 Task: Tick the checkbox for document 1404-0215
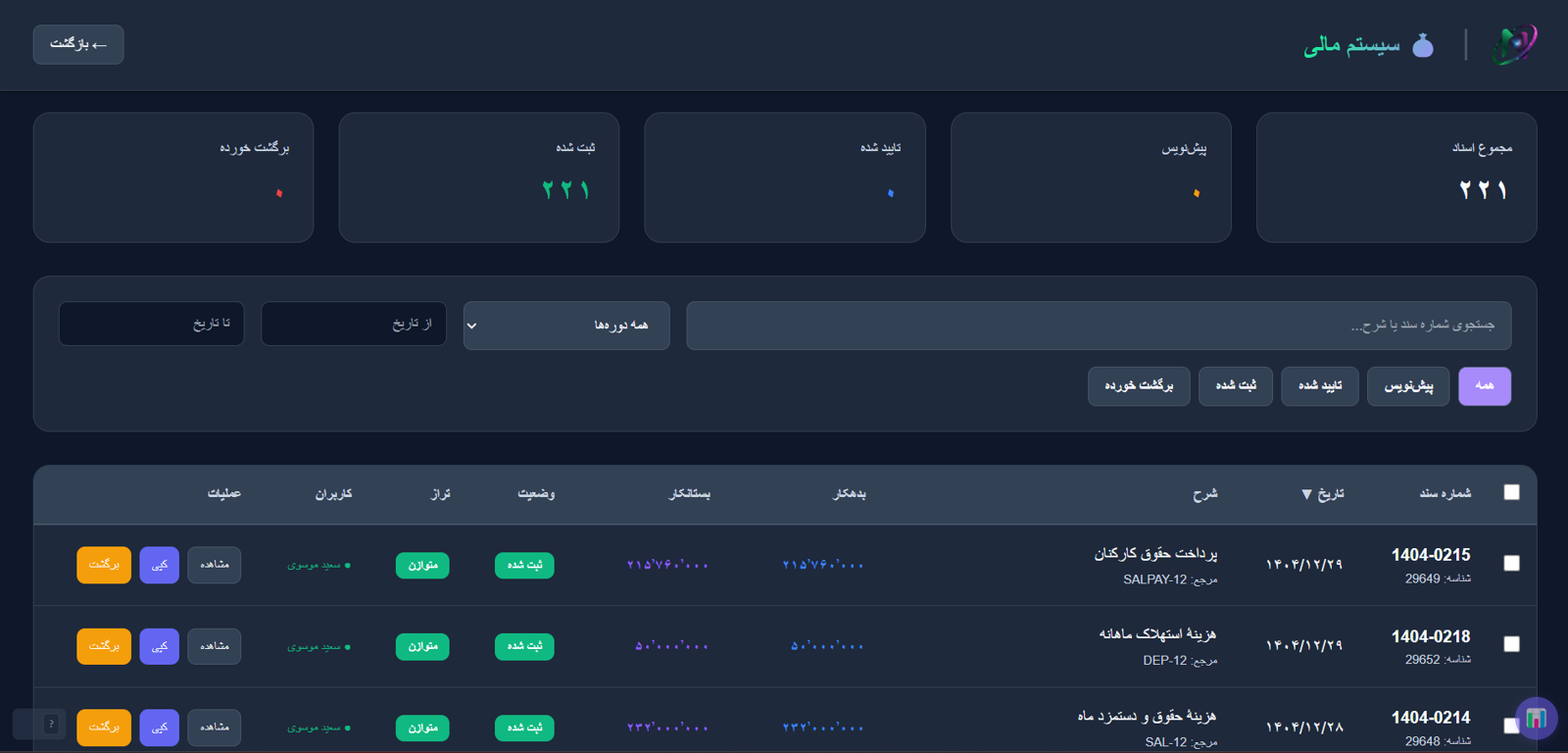coord(1512,563)
